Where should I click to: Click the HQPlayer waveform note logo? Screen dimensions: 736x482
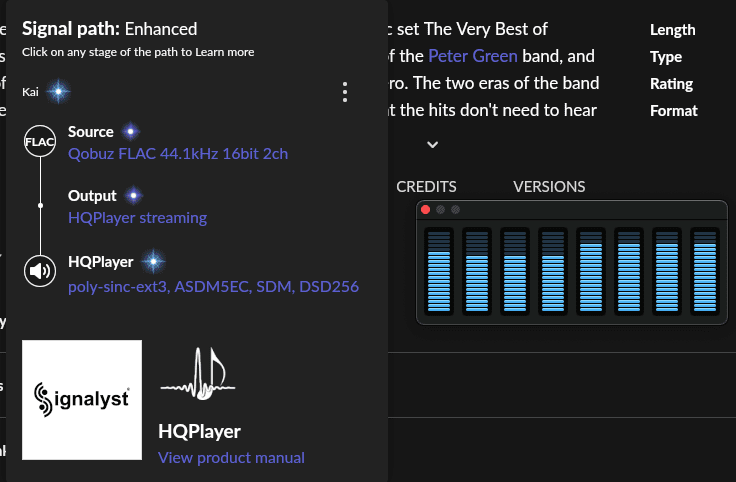(198, 374)
